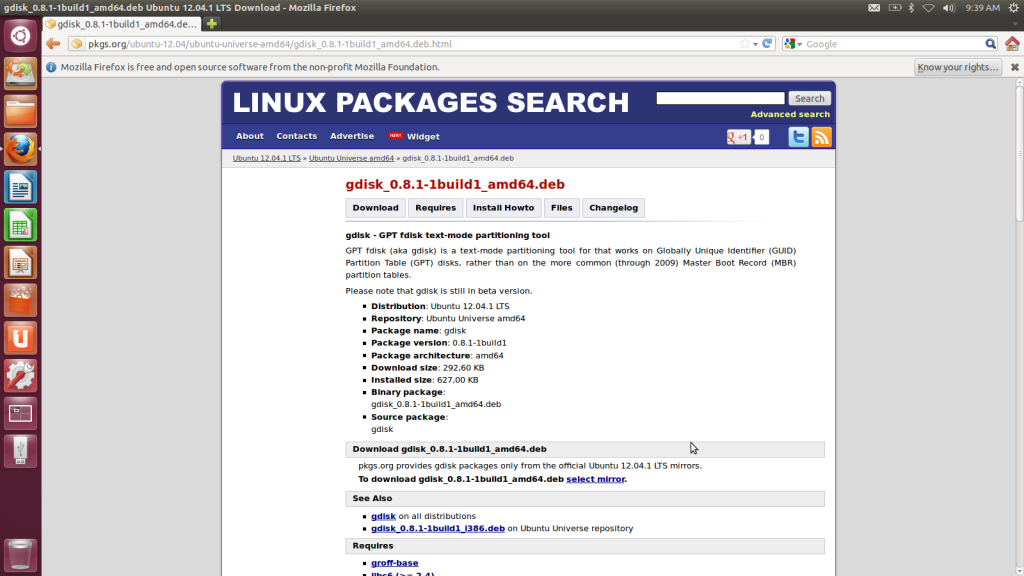Open the groff-base requirement link
This screenshot has height=576, width=1024.
[394, 563]
